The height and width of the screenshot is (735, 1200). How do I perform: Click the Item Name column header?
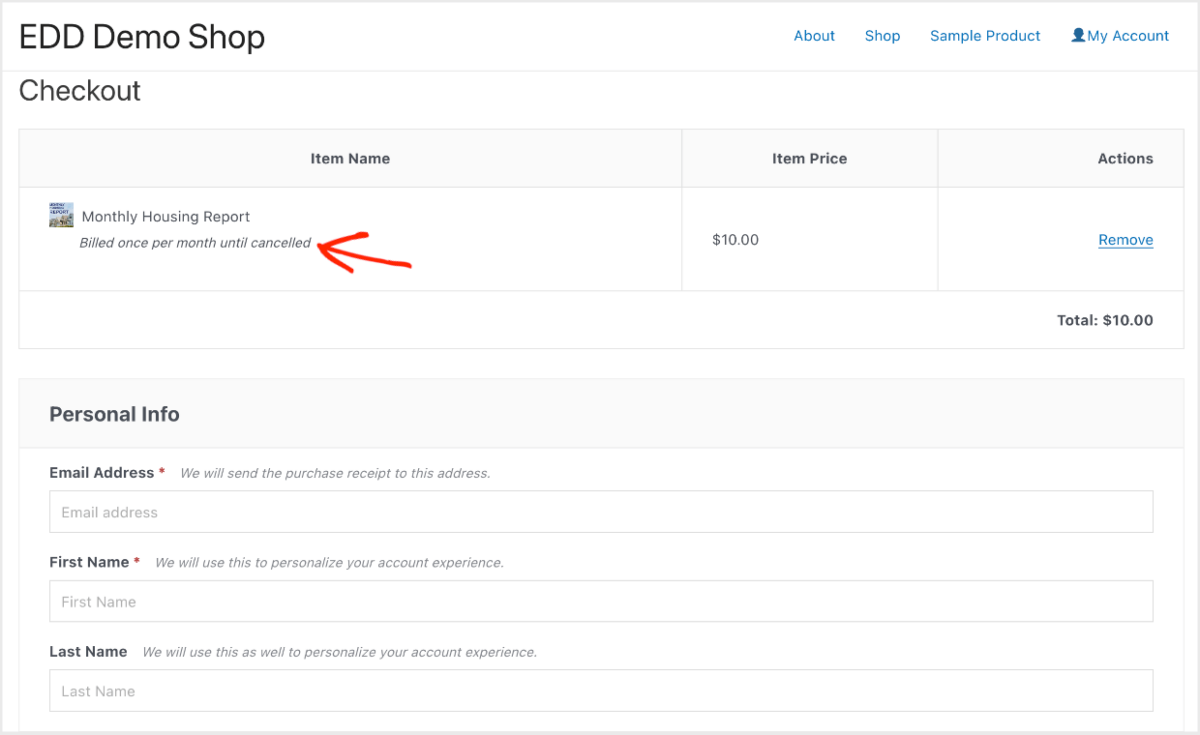click(350, 158)
